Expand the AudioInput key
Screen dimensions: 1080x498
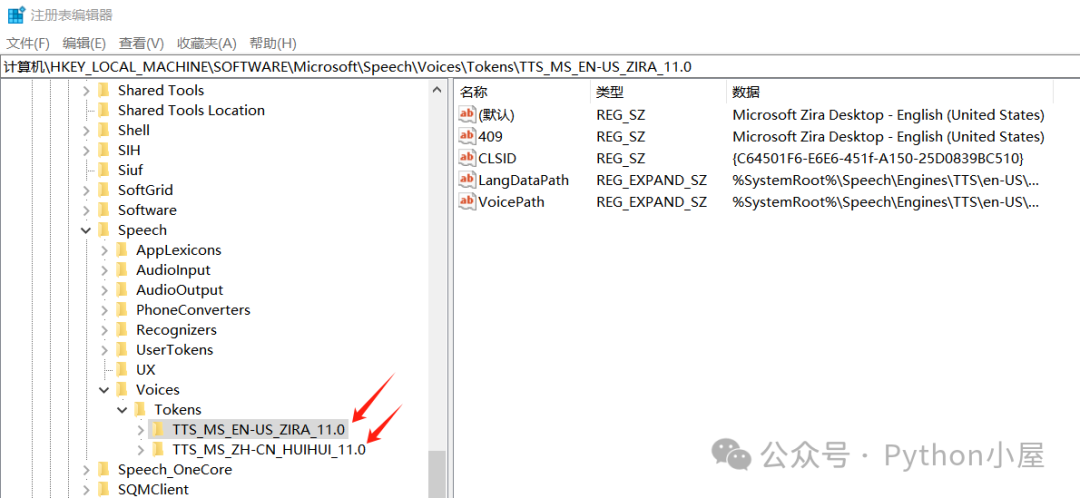pos(104,270)
